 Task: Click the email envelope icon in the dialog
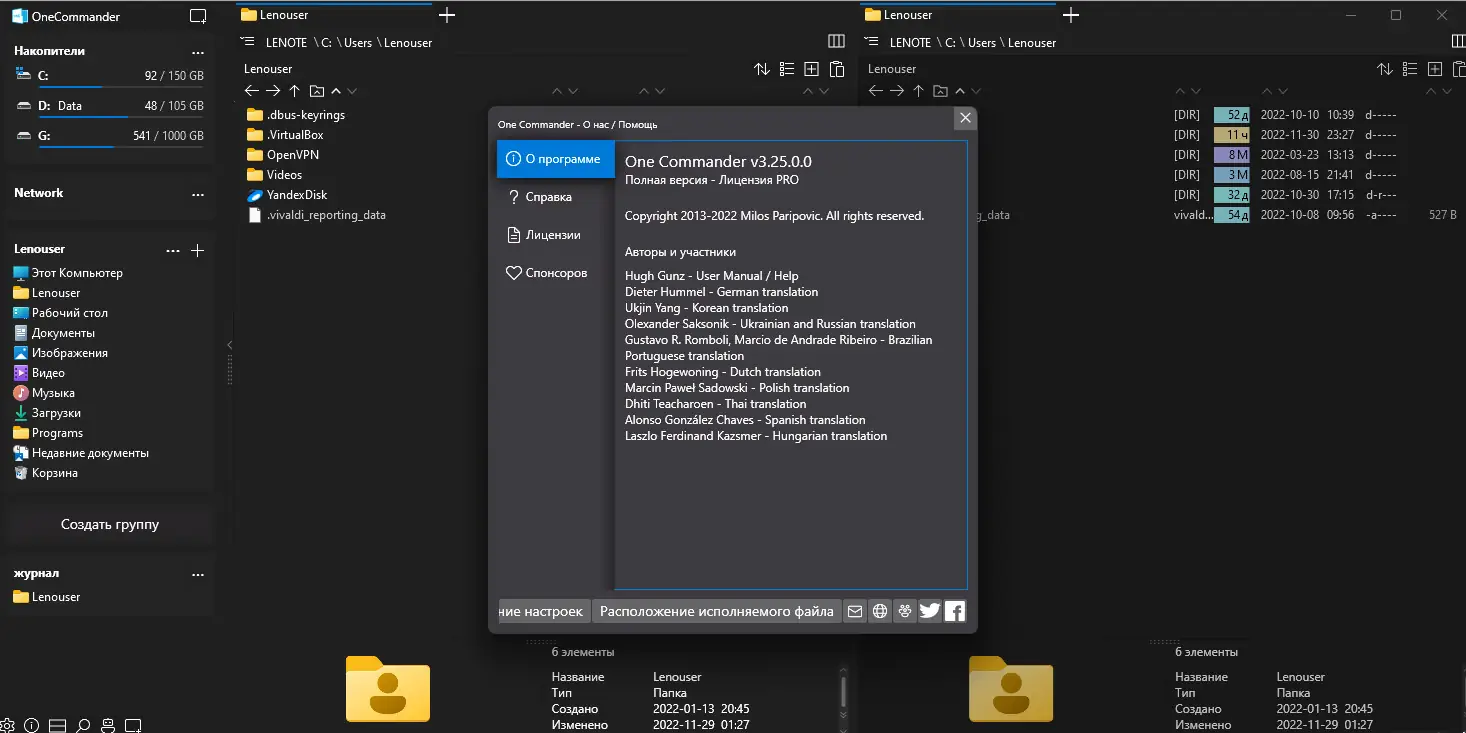point(854,611)
